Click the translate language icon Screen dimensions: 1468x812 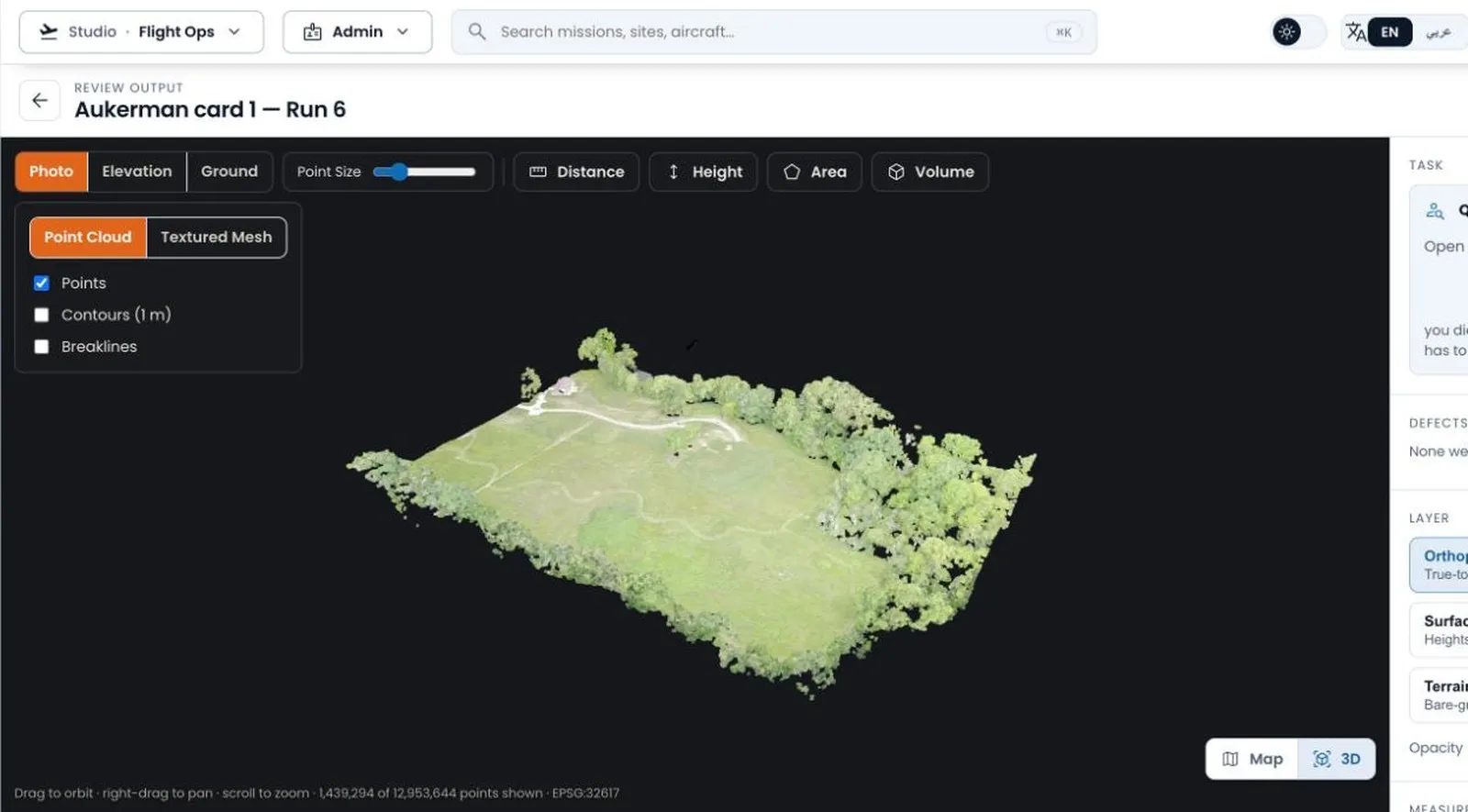(1355, 32)
